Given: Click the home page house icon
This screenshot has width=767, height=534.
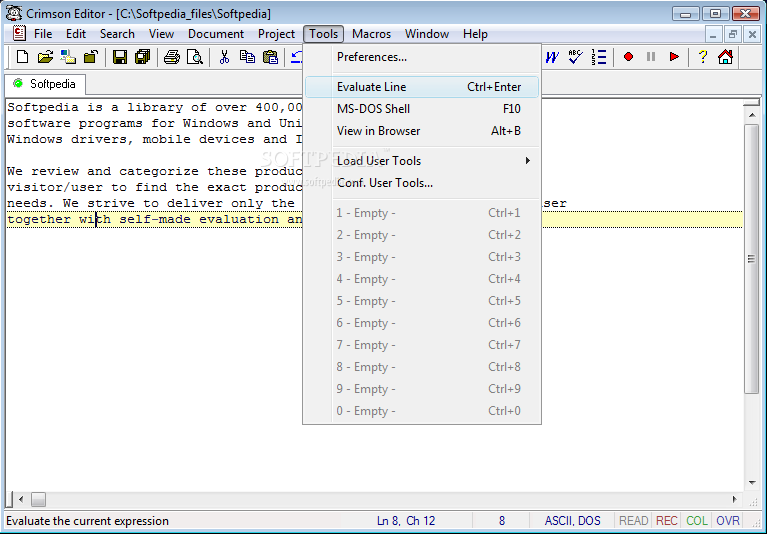Looking at the screenshot, I should point(725,57).
